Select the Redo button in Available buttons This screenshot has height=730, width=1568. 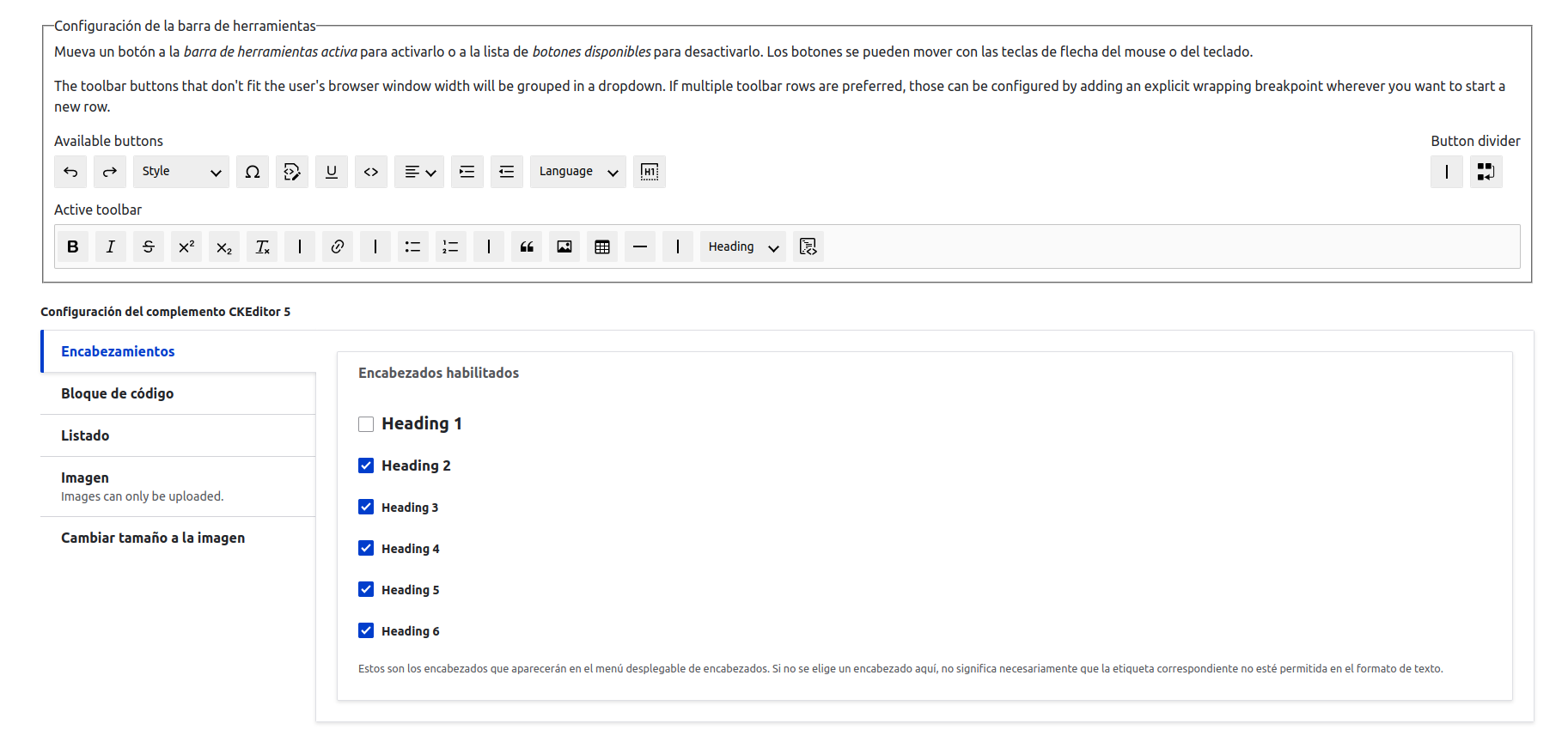click(x=110, y=172)
